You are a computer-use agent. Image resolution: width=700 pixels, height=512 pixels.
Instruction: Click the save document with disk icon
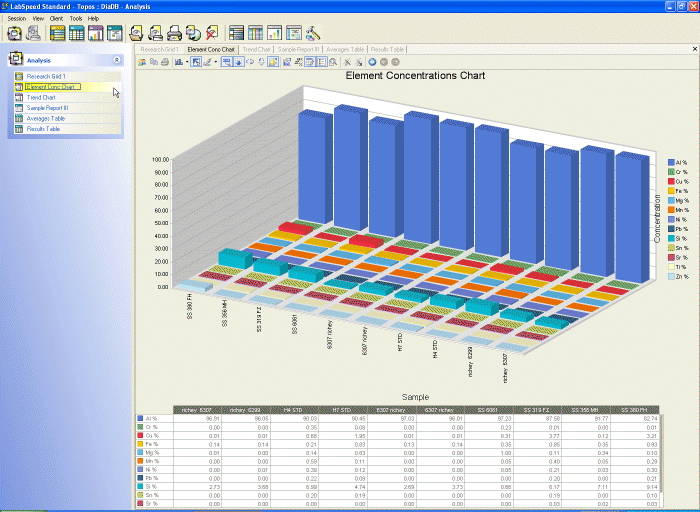pos(155,33)
